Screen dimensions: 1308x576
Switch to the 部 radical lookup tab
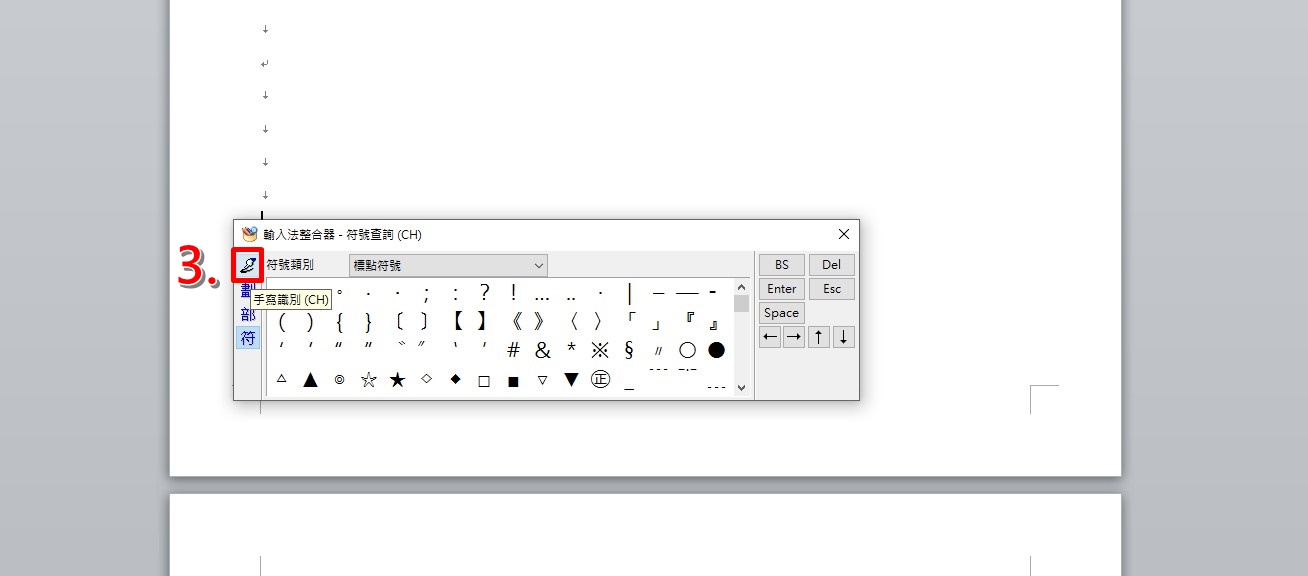(x=248, y=314)
